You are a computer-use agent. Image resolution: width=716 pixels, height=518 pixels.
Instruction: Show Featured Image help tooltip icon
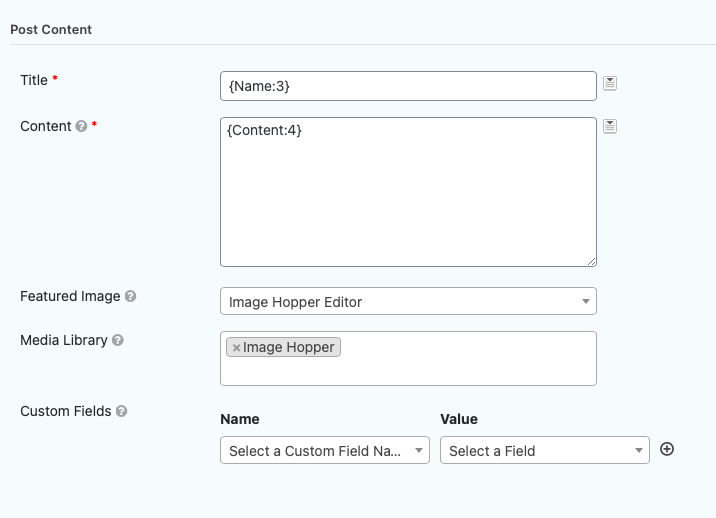(131, 297)
